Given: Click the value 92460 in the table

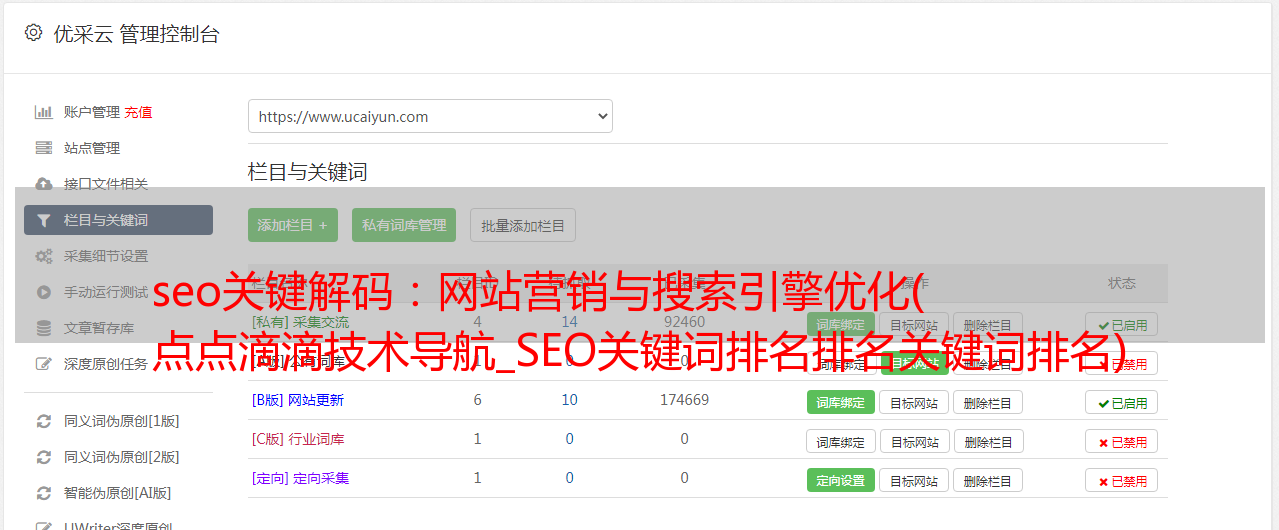Looking at the screenshot, I should pos(684,322).
